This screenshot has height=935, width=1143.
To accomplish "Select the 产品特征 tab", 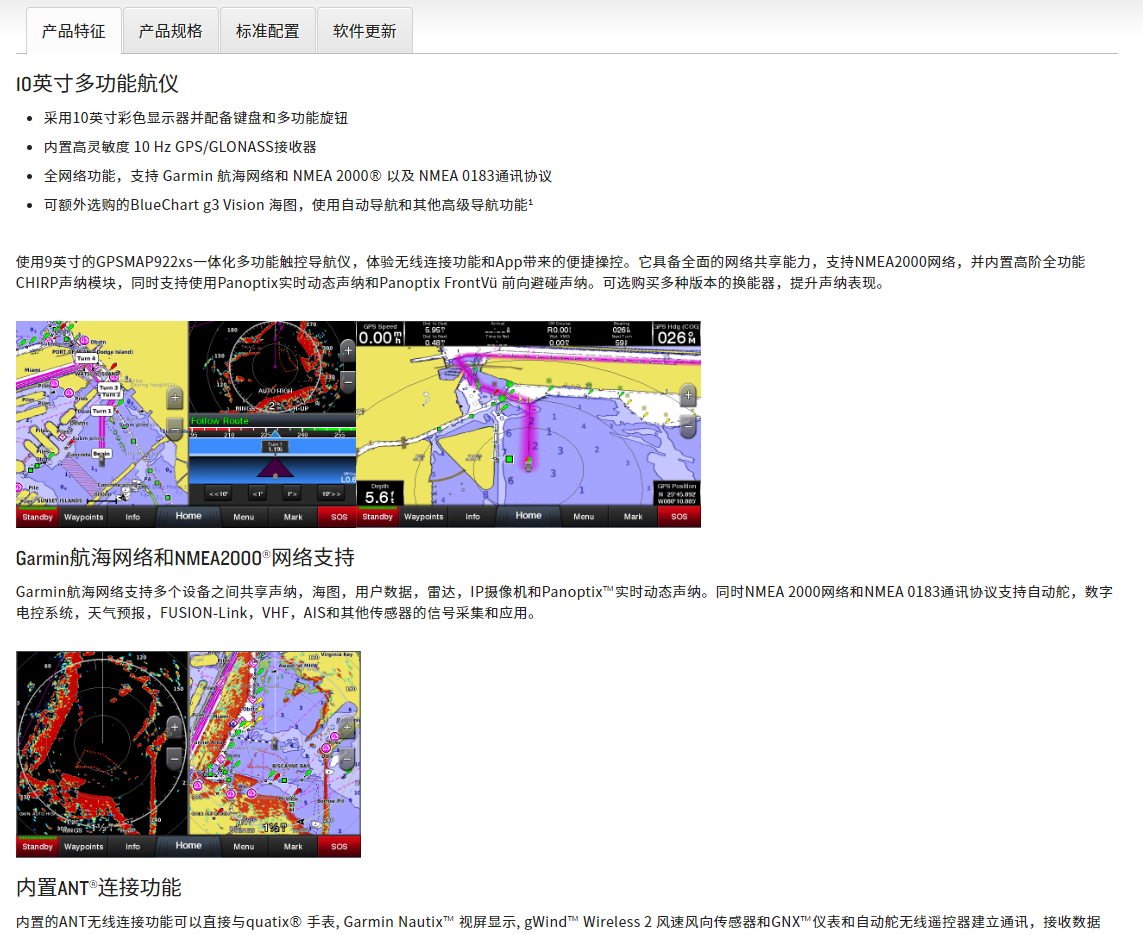I will click(74, 31).
